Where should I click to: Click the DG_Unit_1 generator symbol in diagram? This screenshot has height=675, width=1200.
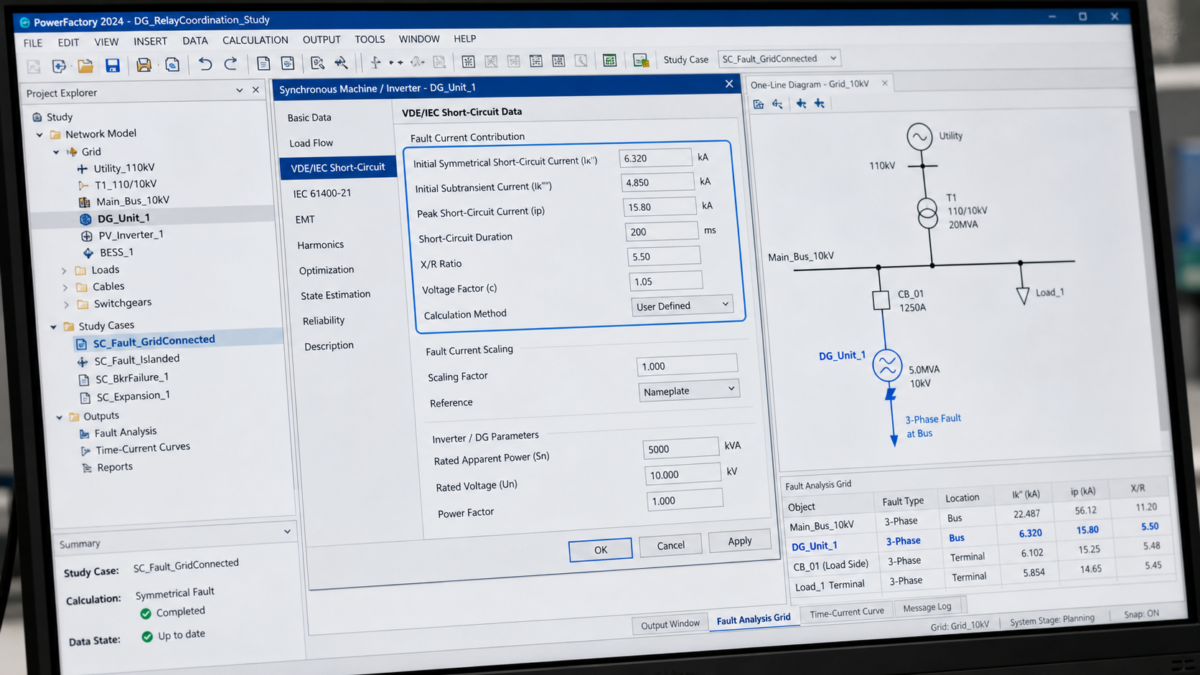(x=887, y=365)
